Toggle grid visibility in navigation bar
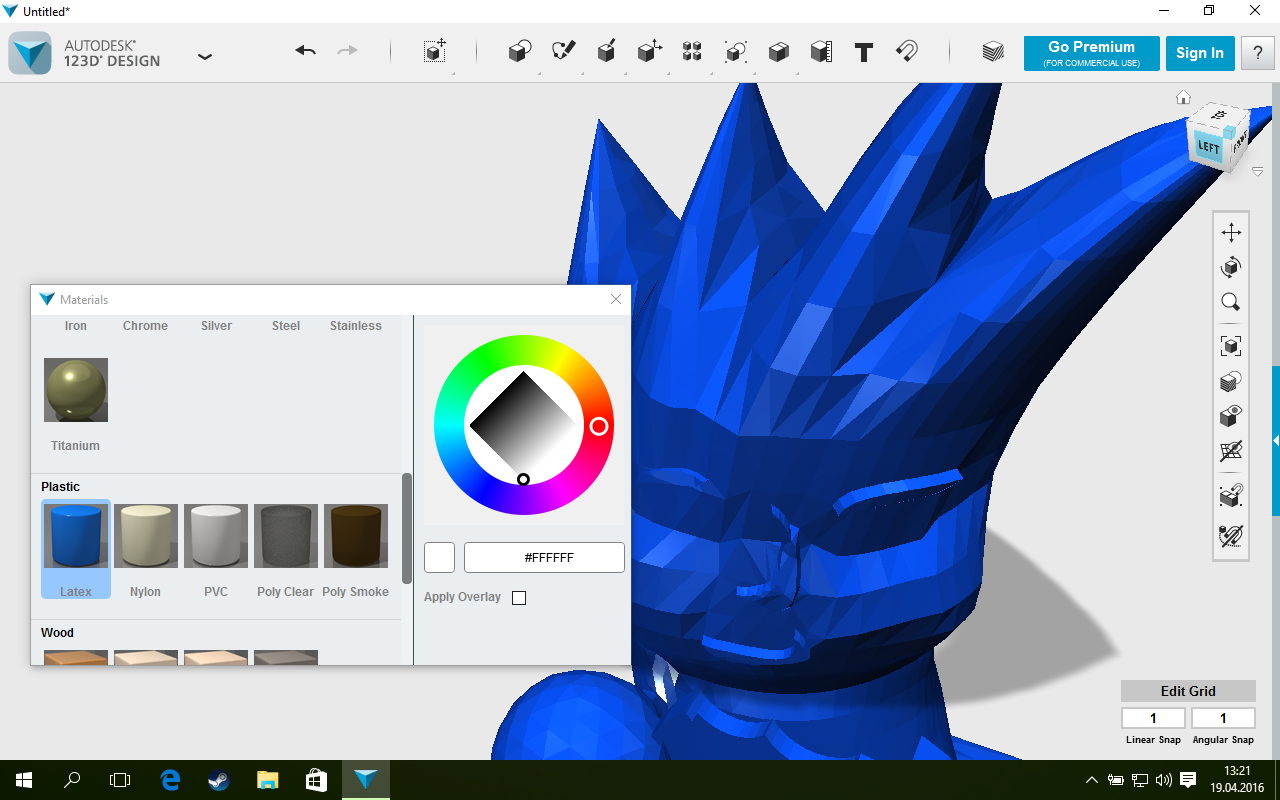1280x800 pixels. pos(1231,451)
